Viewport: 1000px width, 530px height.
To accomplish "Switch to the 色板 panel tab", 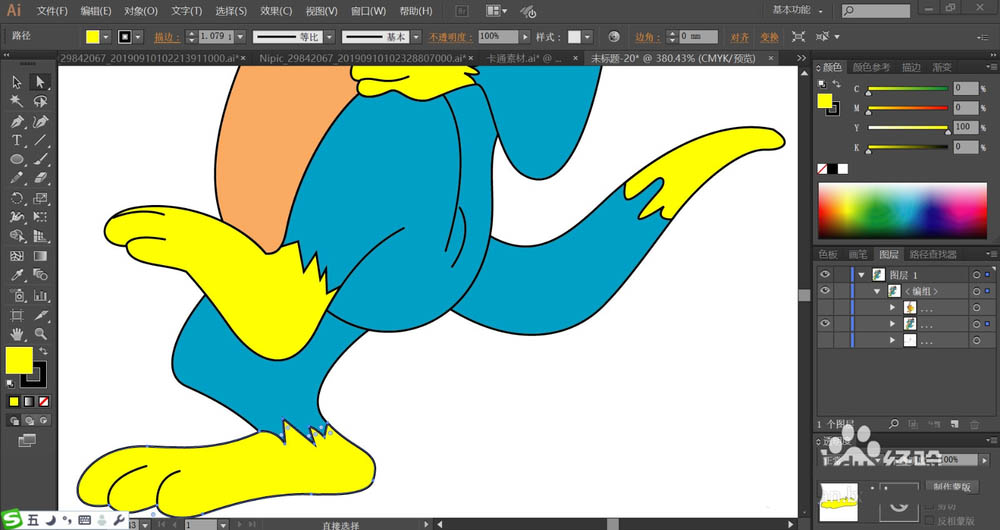I will (x=828, y=254).
